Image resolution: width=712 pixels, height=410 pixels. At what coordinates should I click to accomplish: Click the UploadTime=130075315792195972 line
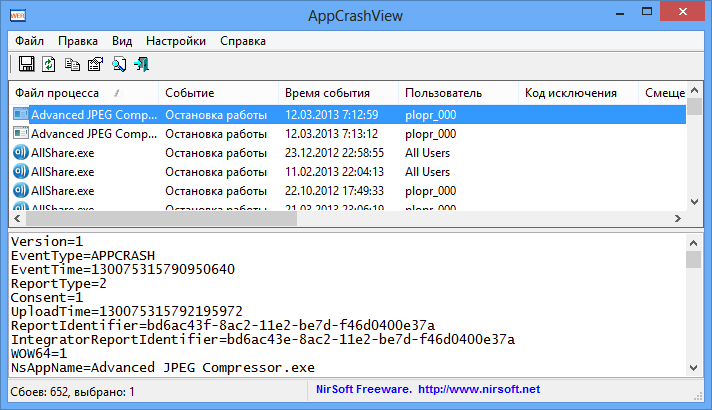(x=127, y=311)
